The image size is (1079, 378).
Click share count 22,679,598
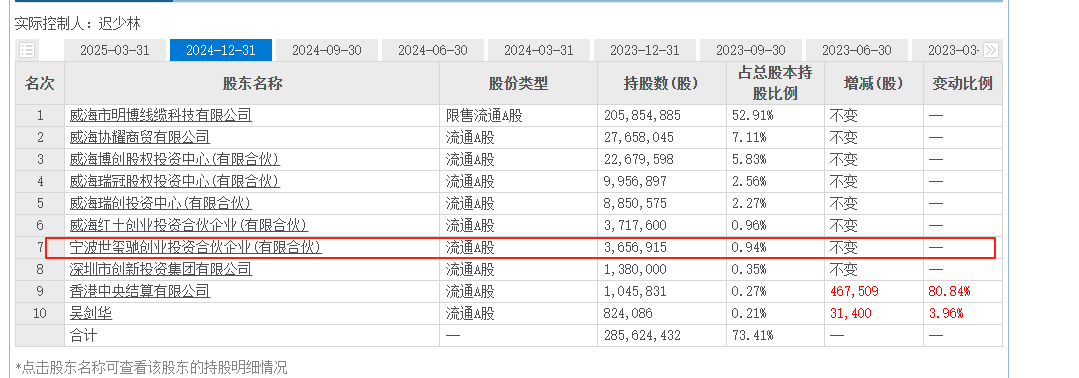(x=639, y=160)
